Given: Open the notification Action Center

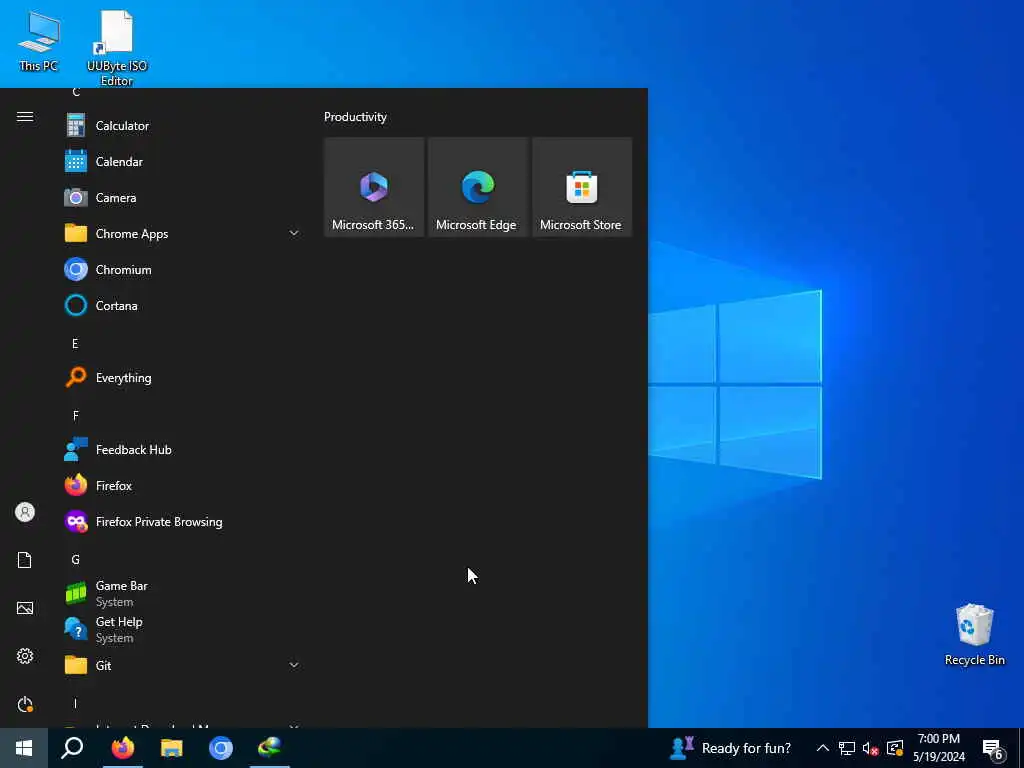Looking at the screenshot, I should click(x=993, y=749).
